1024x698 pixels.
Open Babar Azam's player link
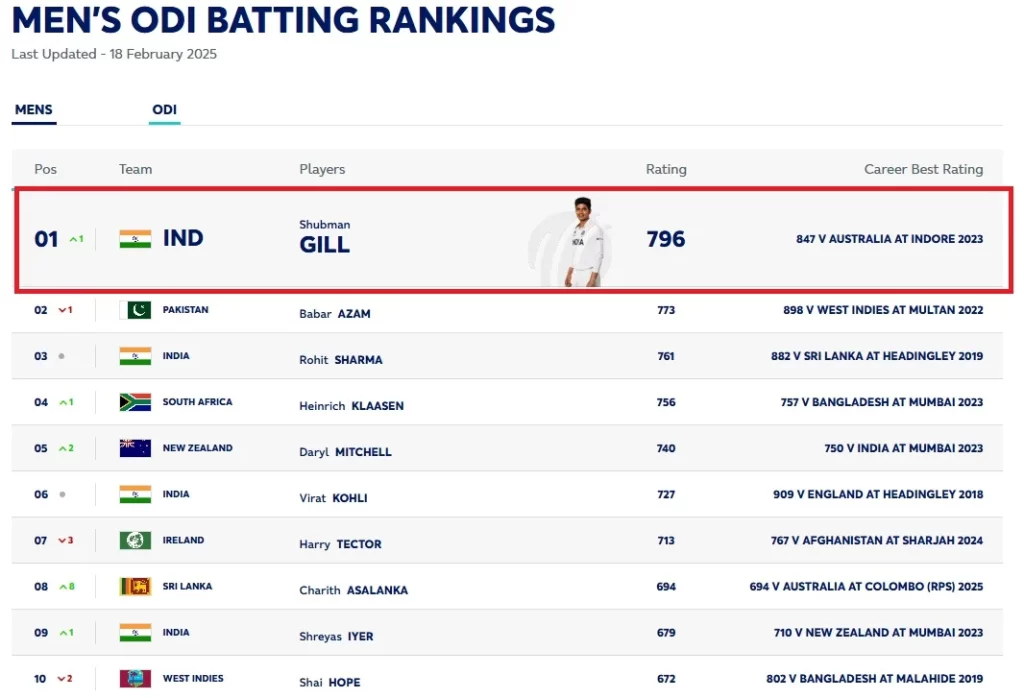335,314
